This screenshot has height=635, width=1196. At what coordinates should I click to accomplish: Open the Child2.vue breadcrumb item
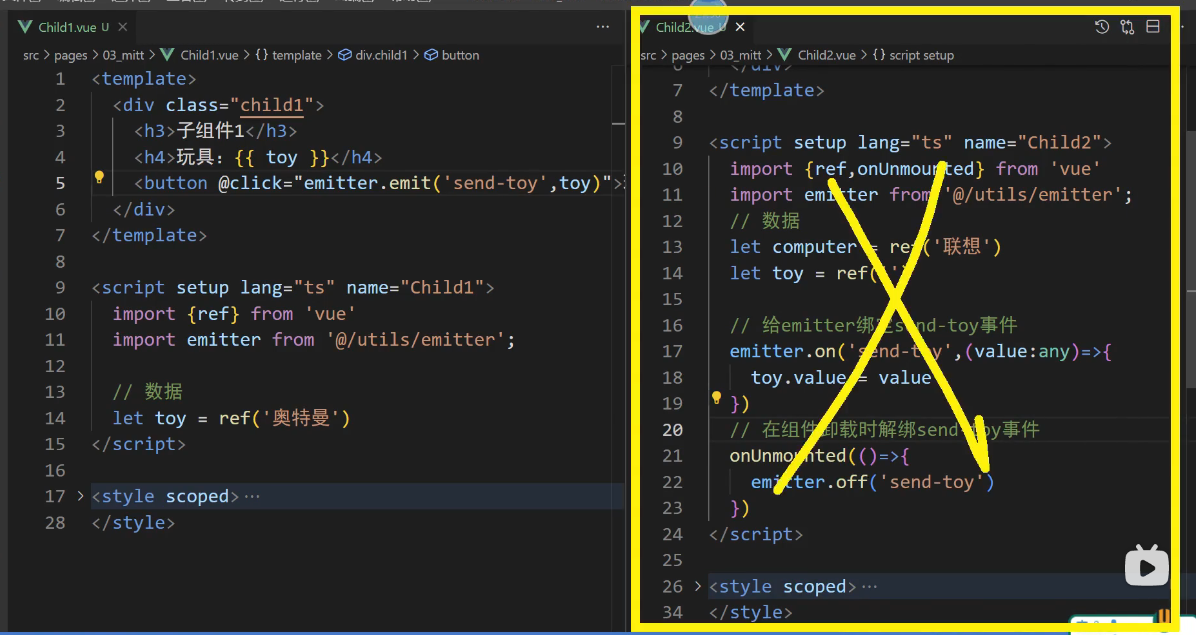pos(827,55)
